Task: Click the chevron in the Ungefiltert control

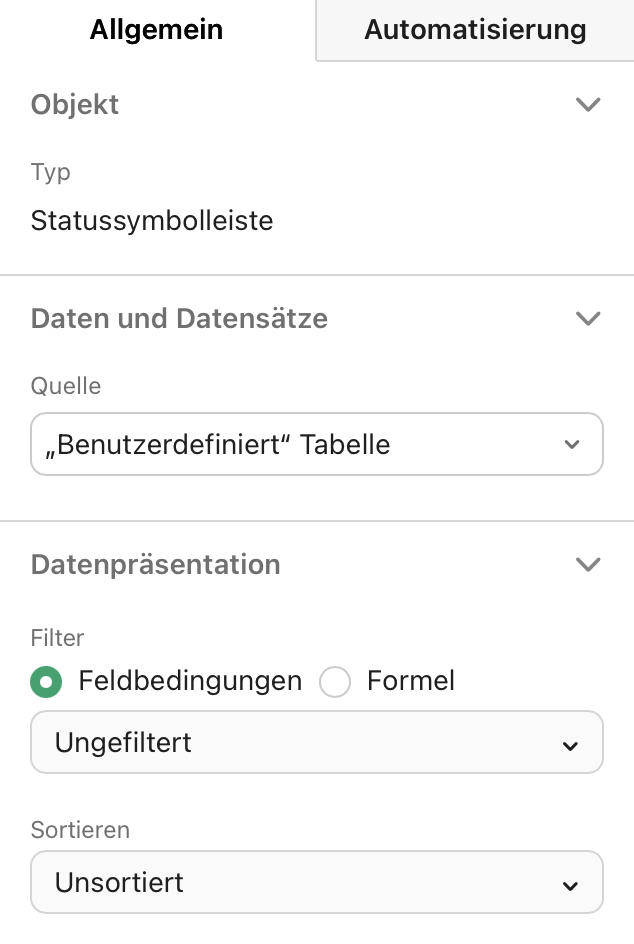Action: [x=570, y=744]
